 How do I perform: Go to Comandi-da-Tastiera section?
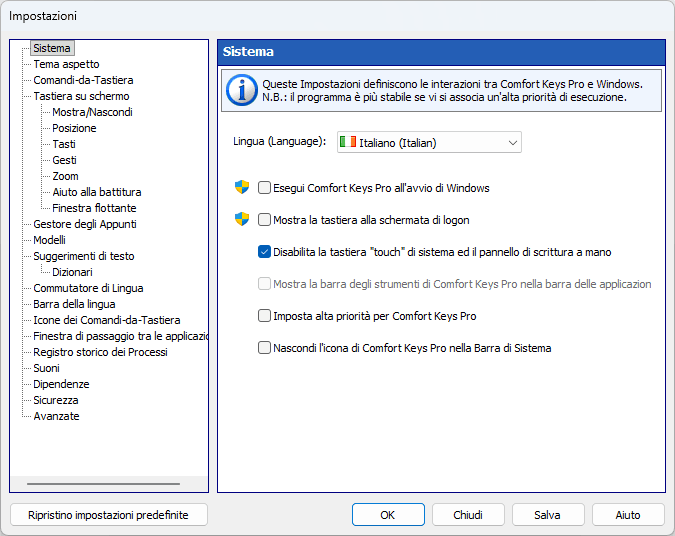coord(83,80)
